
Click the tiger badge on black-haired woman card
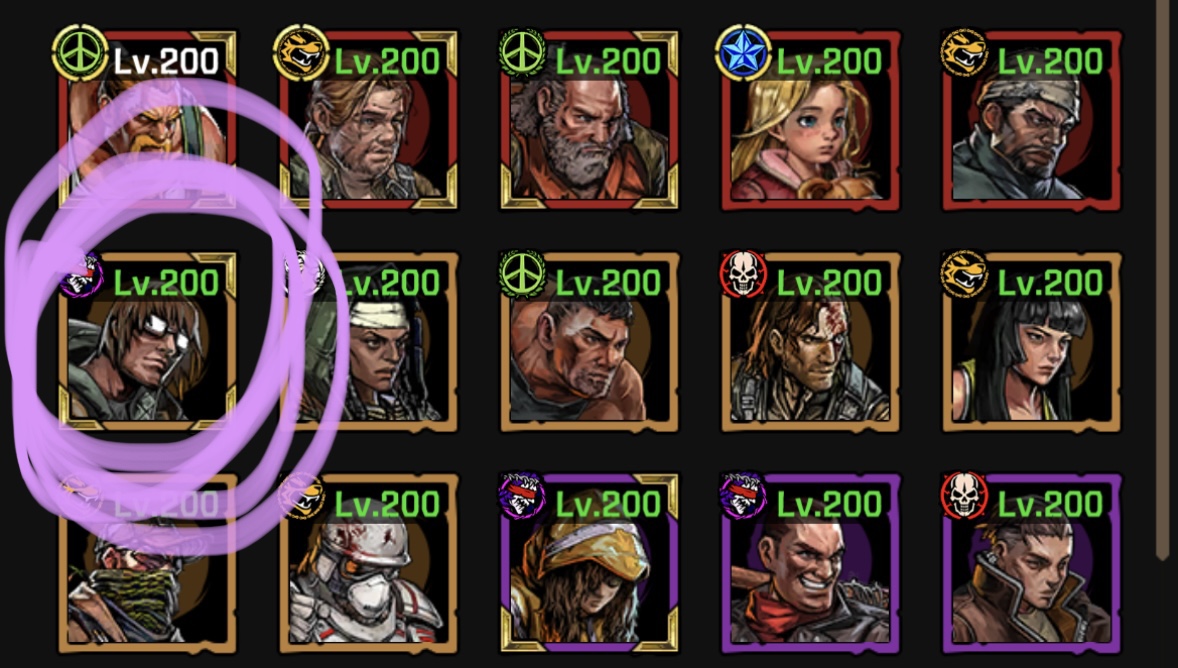click(x=963, y=274)
